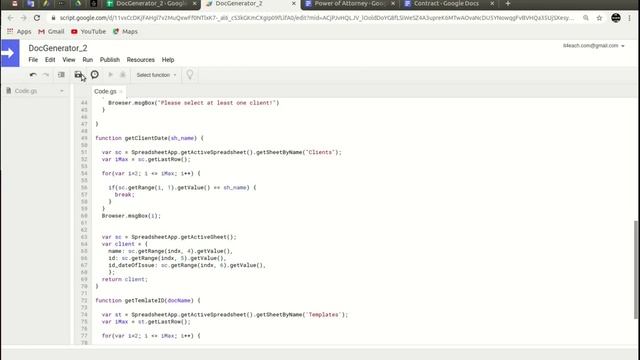Open current project's triggers clock icon

click(x=95, y=75)
